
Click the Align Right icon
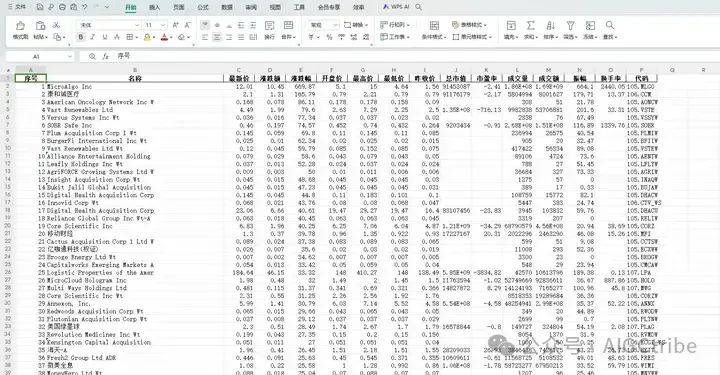[x=229, y=37]
